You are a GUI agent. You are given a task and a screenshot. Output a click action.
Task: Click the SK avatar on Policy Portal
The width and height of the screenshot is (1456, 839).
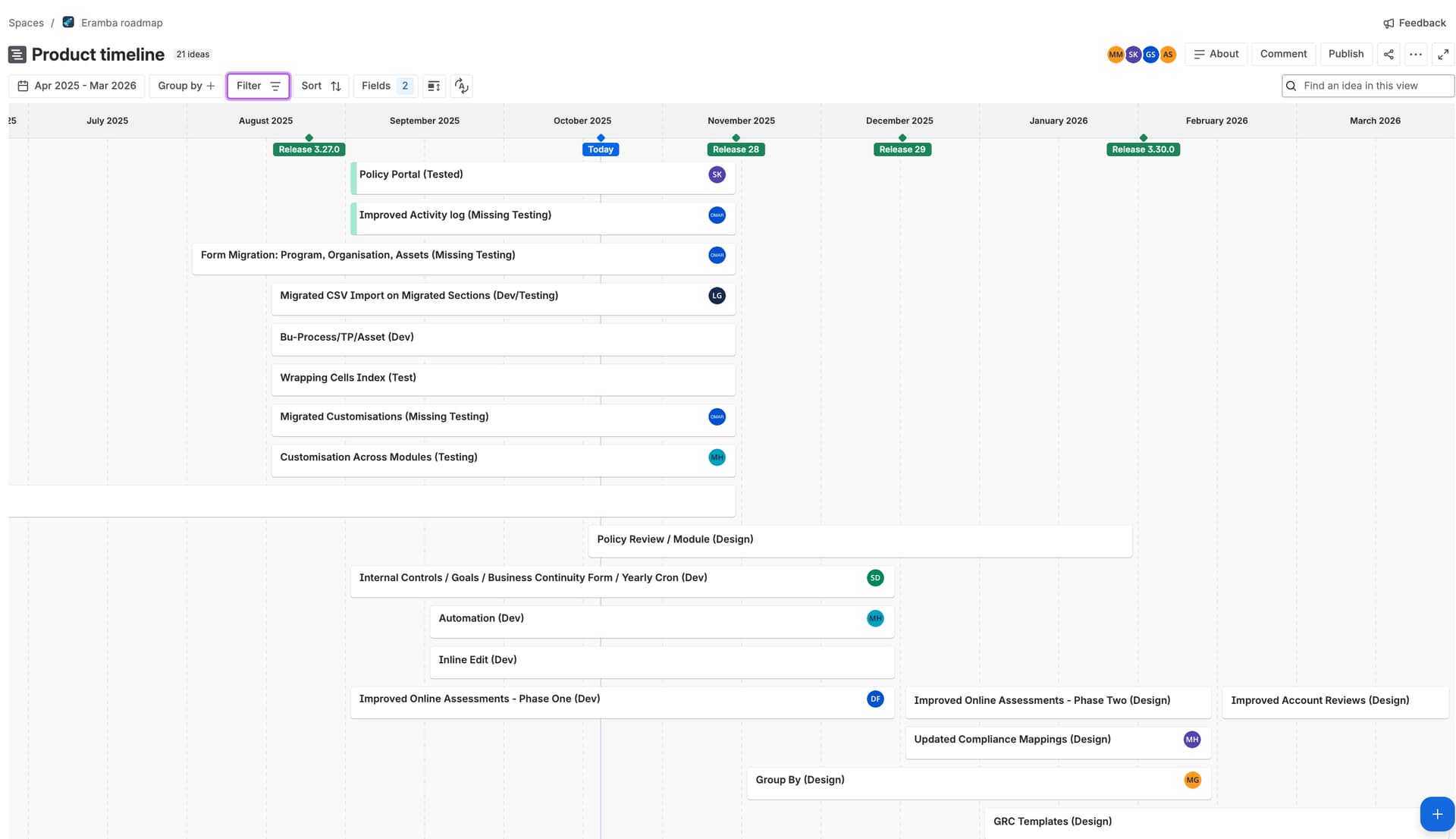click(x=717, y=174)
